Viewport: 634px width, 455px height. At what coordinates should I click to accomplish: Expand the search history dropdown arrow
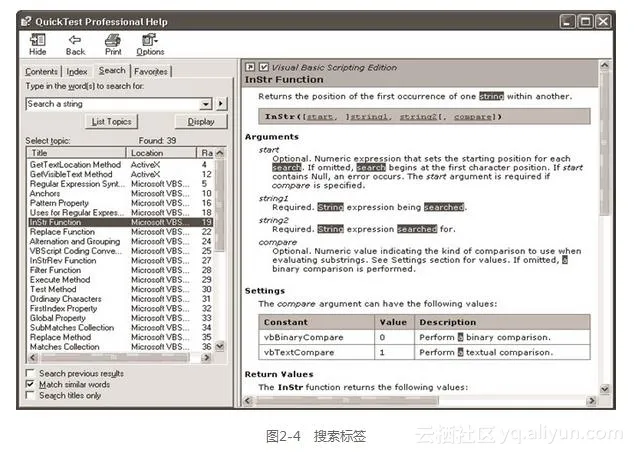pyautogui.click(x=206, y=104)
